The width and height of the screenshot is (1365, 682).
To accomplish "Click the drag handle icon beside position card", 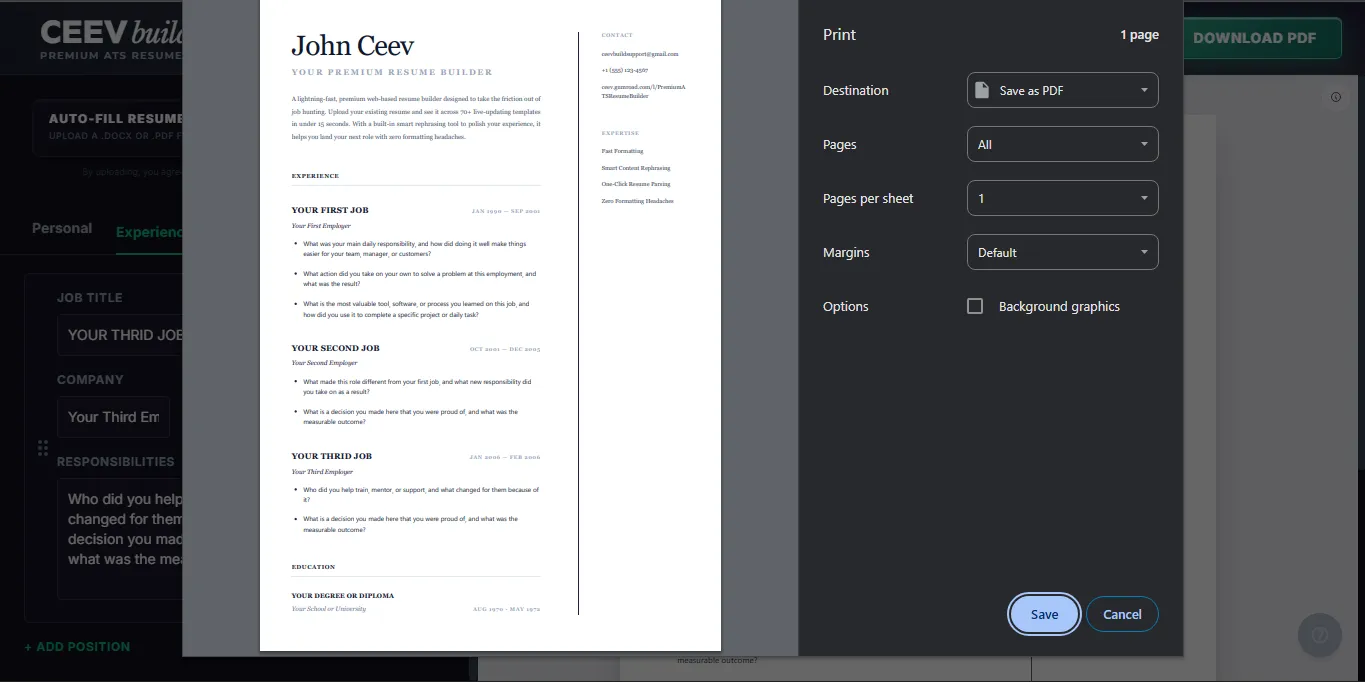I will (x=43, y=448).
